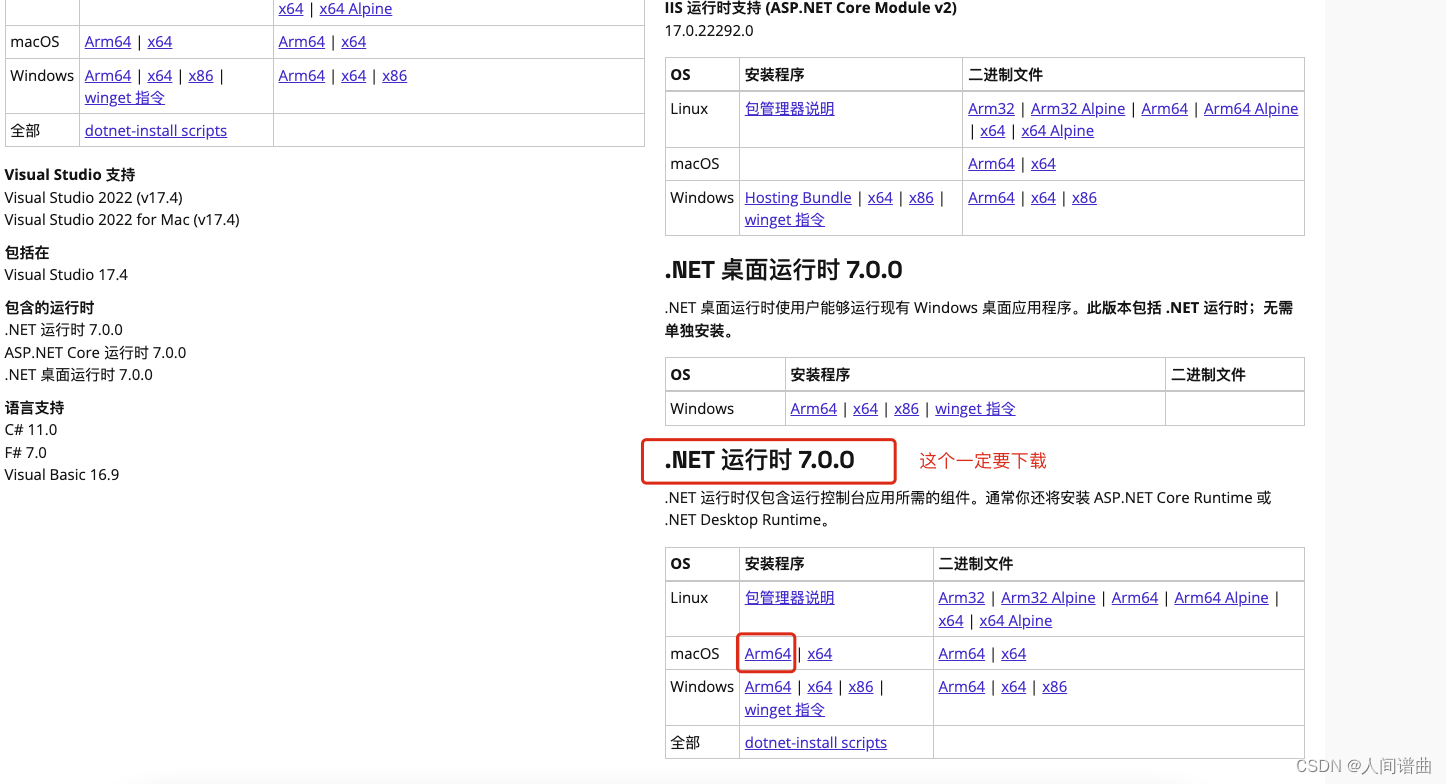Click macOS x64 installer in runtime table
The height and width of the screenshot is (784, 1446).
click(x=819, y=653)
